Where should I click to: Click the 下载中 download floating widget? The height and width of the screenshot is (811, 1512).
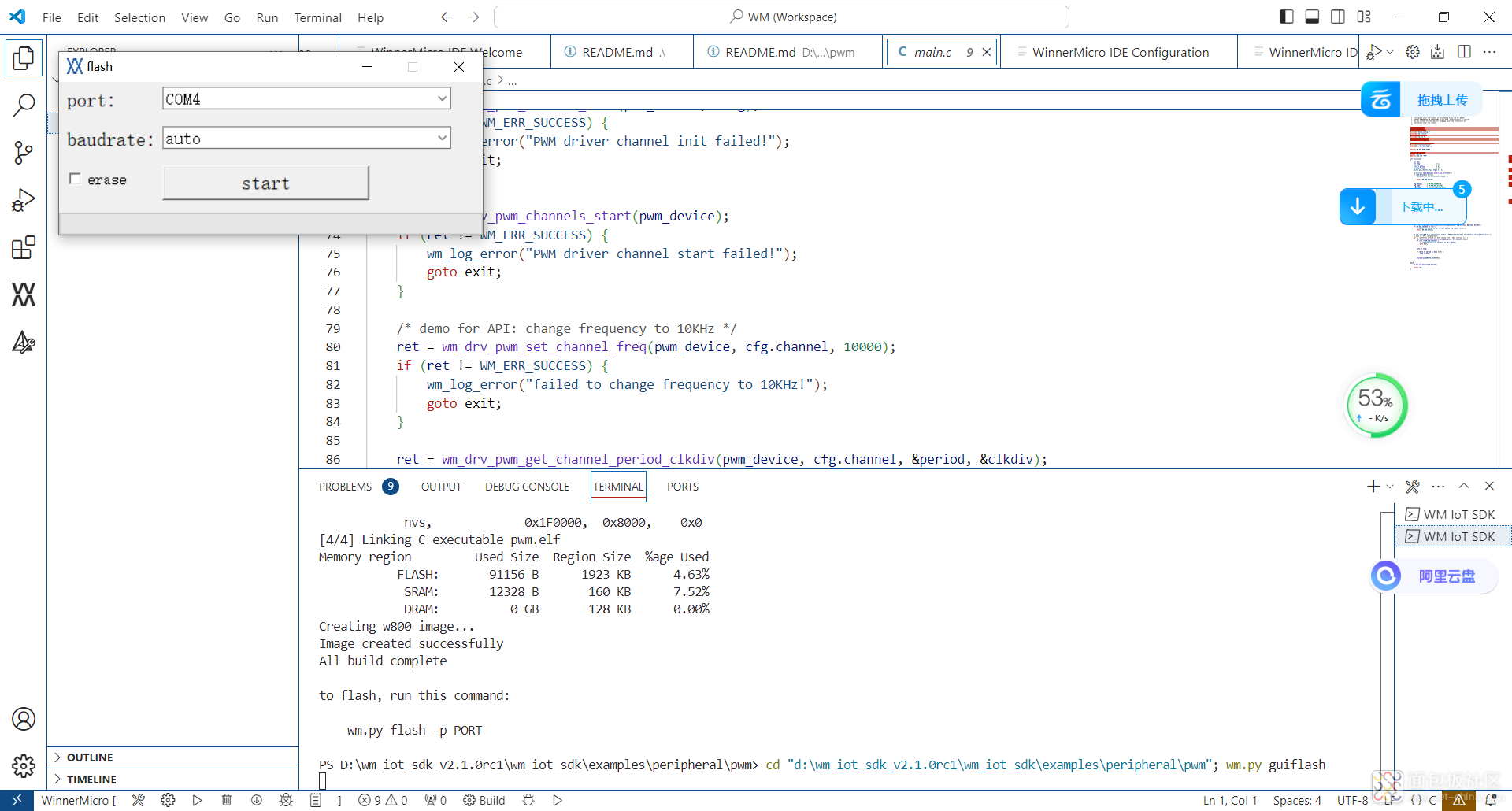point(1404,206)
